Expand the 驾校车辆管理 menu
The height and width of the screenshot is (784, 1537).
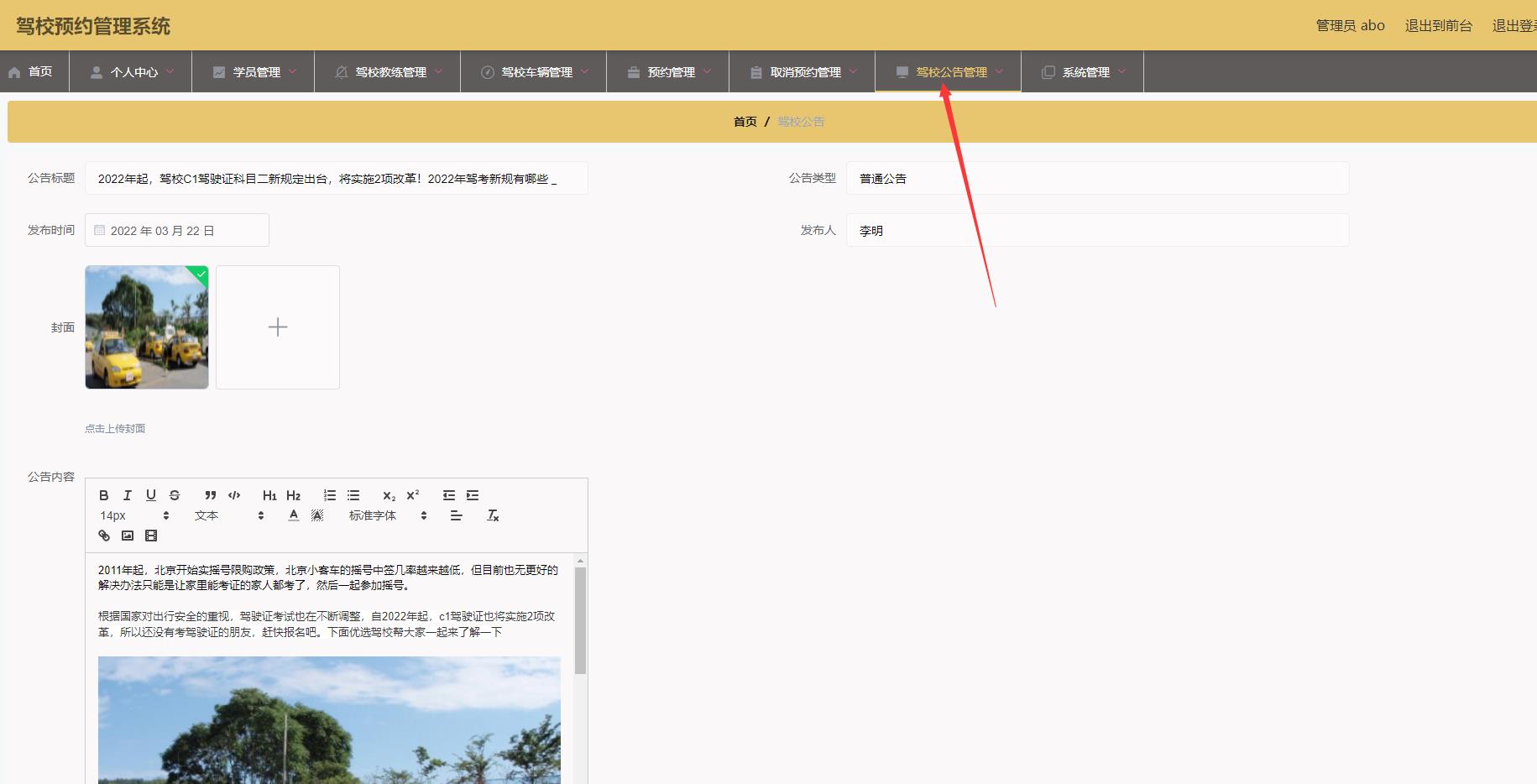[534, 72]
